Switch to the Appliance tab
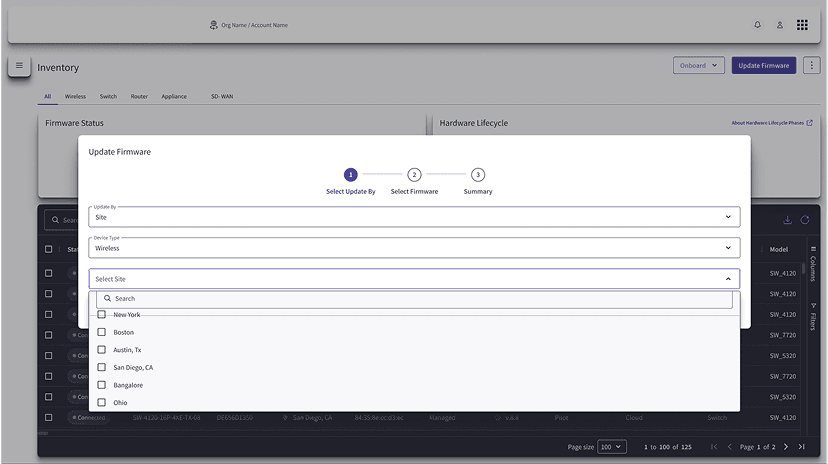Image resolution: width=828 pixels, height=464 pixels. coord(174,96)
